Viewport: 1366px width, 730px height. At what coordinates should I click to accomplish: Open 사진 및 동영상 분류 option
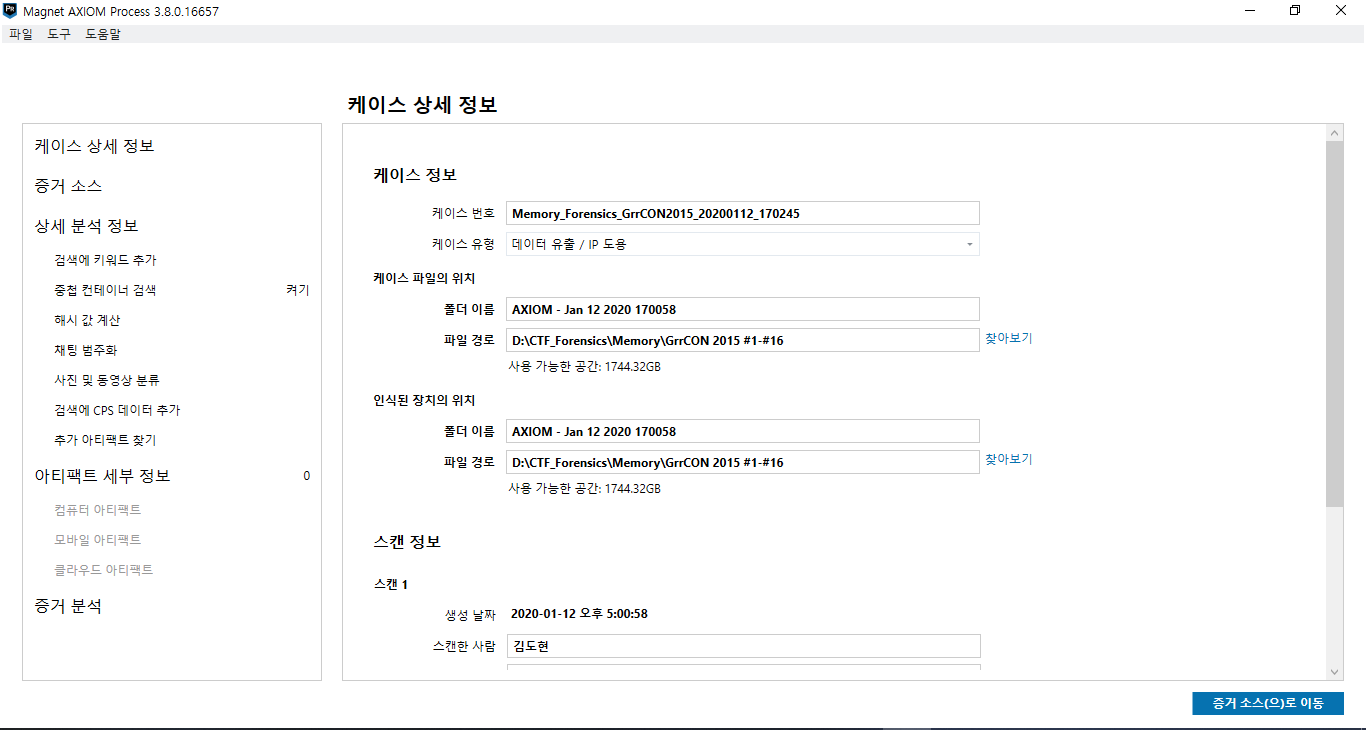[107, 380]
